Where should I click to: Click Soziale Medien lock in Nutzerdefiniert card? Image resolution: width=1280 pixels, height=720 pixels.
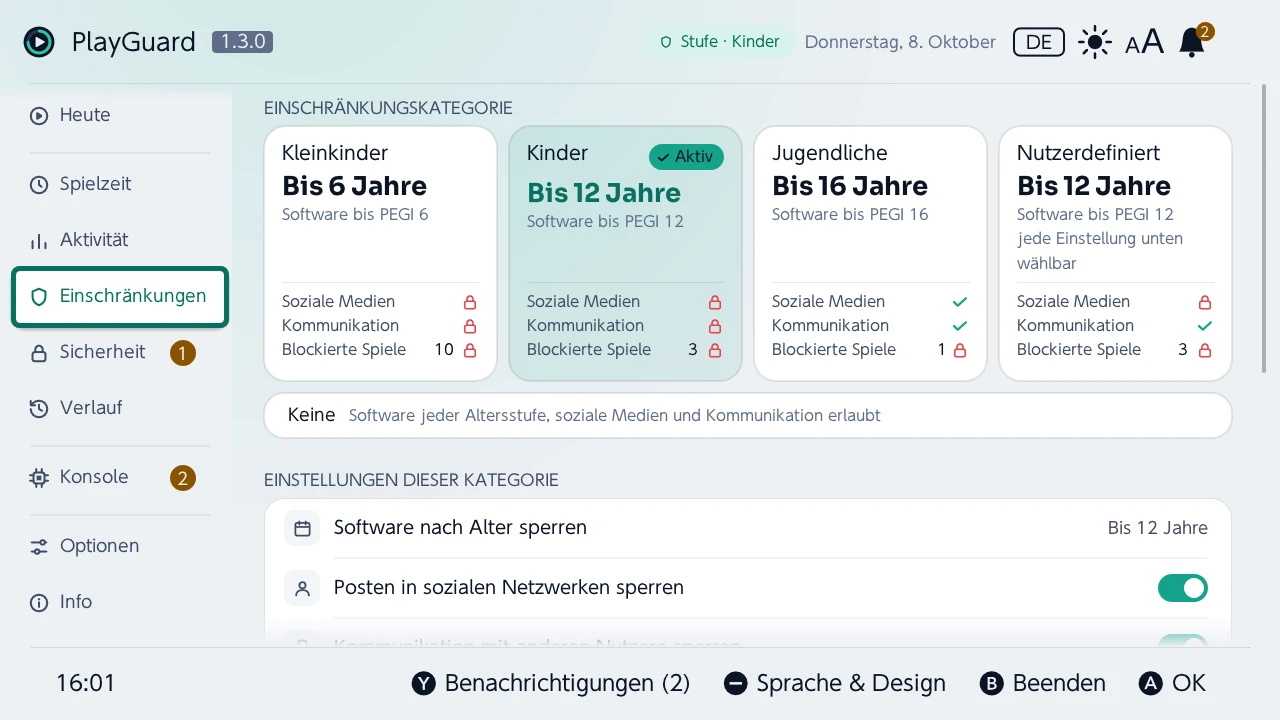(x=1205, y=302)
